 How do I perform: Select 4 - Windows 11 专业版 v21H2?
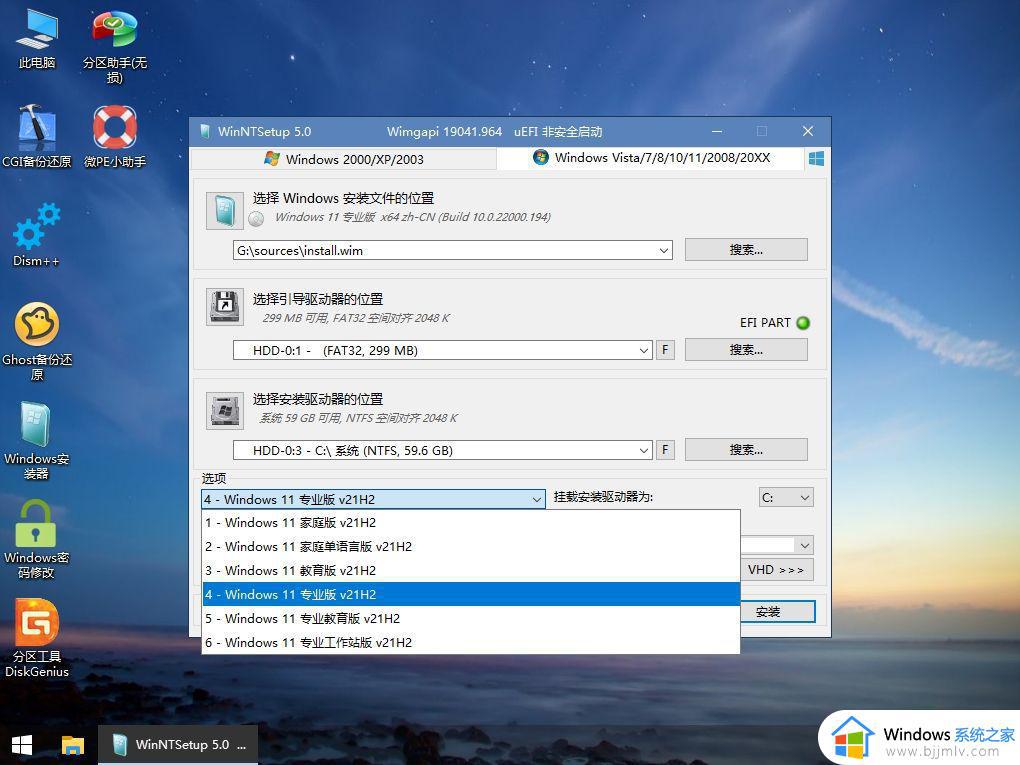coord(471,595)
